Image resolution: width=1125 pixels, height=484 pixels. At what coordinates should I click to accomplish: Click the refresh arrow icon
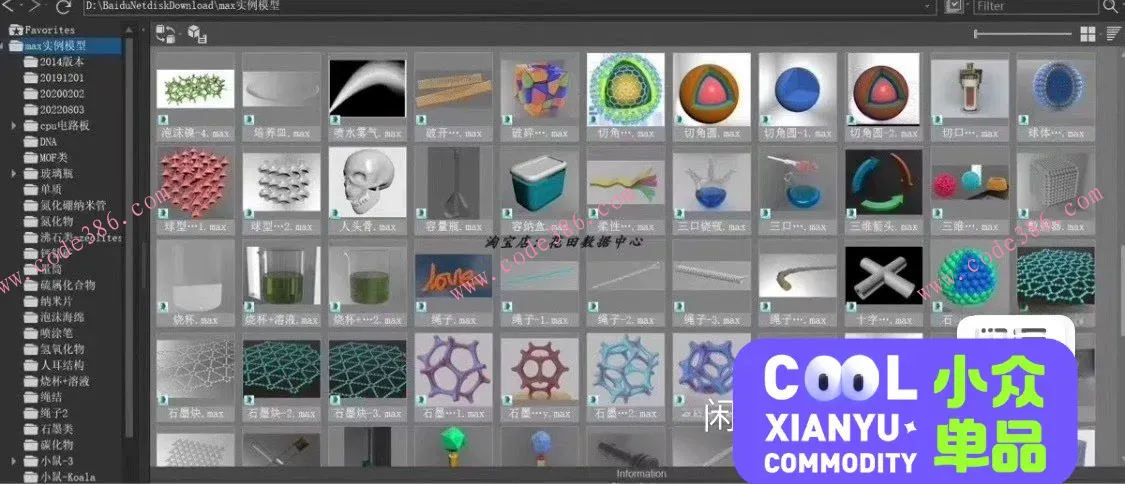click(63, 7)
